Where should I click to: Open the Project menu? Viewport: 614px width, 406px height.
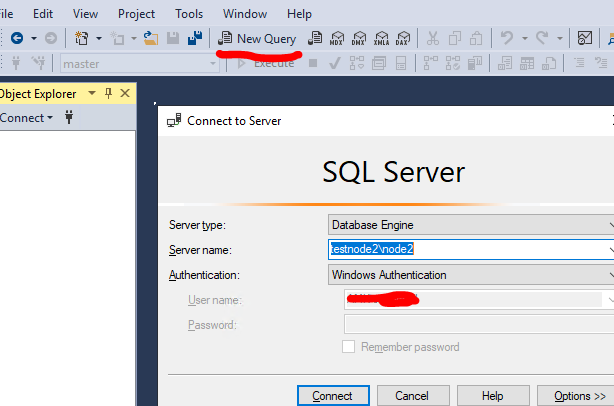point(136,14)
